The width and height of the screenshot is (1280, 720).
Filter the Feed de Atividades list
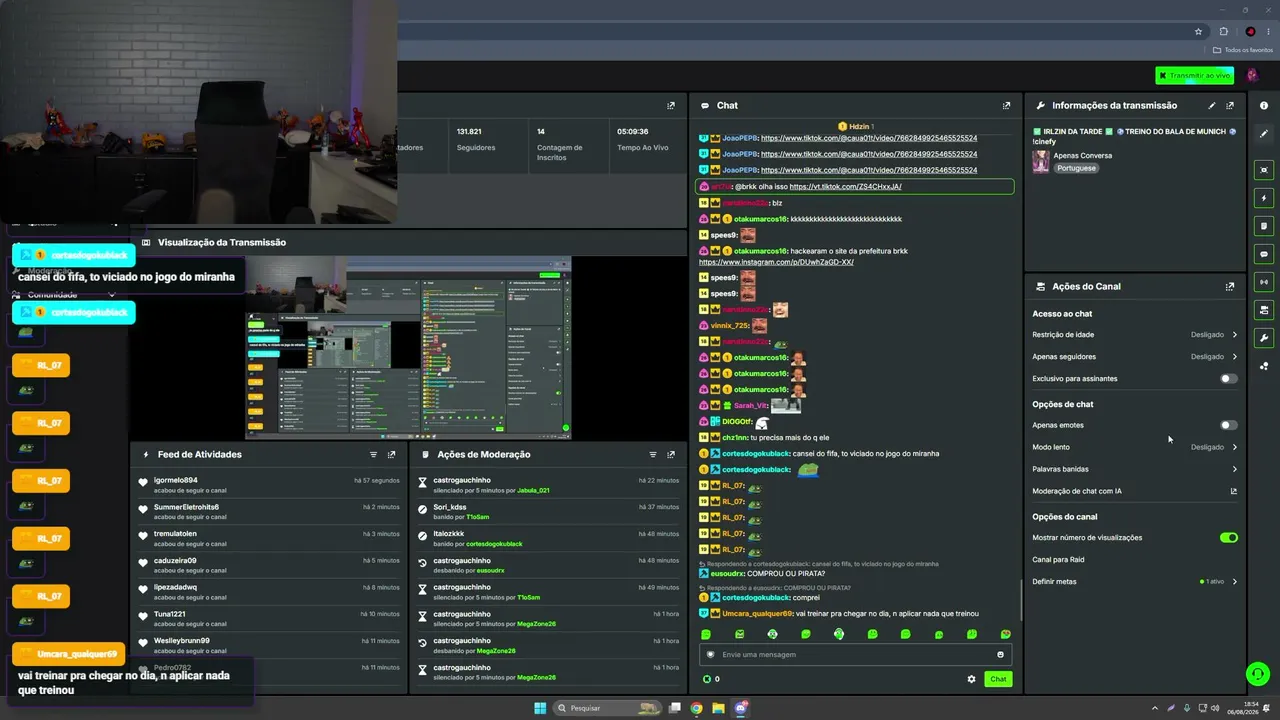pos(373,454)
